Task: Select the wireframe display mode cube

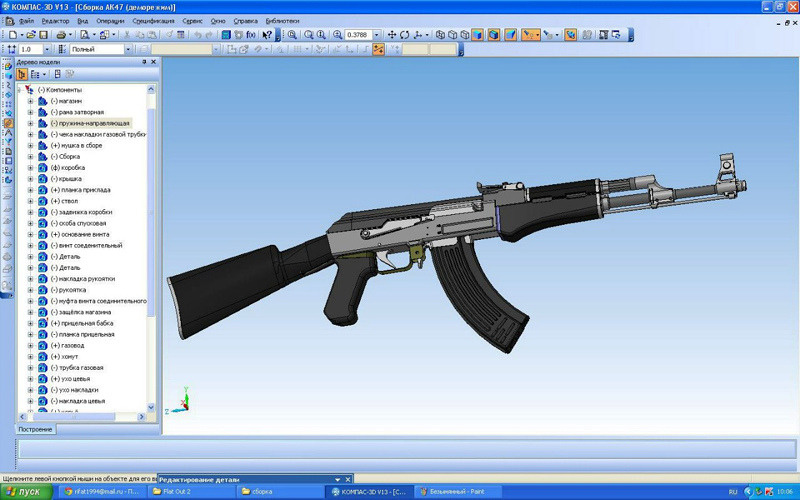Action: coord(440,35)
